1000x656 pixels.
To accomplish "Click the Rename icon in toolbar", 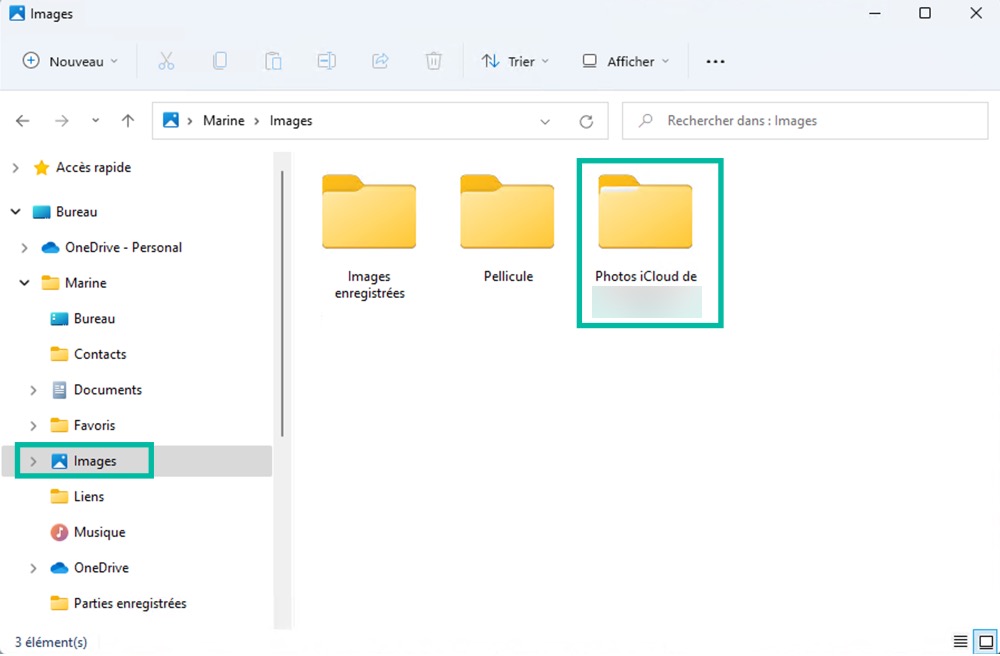I will [x=326, y=61].
